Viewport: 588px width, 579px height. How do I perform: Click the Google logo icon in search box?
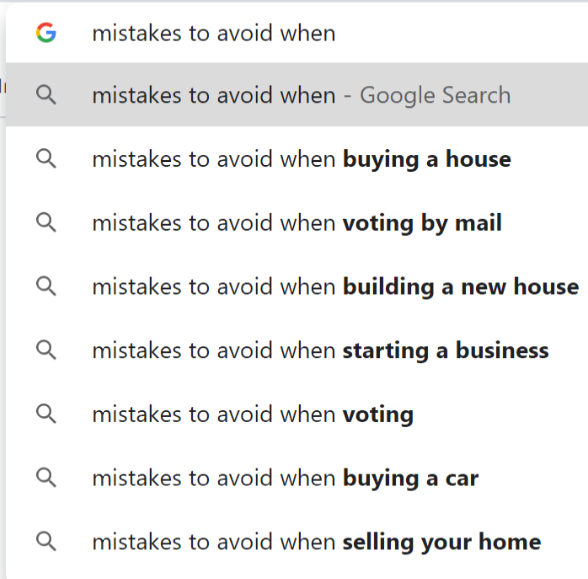(x=46, y=33)
